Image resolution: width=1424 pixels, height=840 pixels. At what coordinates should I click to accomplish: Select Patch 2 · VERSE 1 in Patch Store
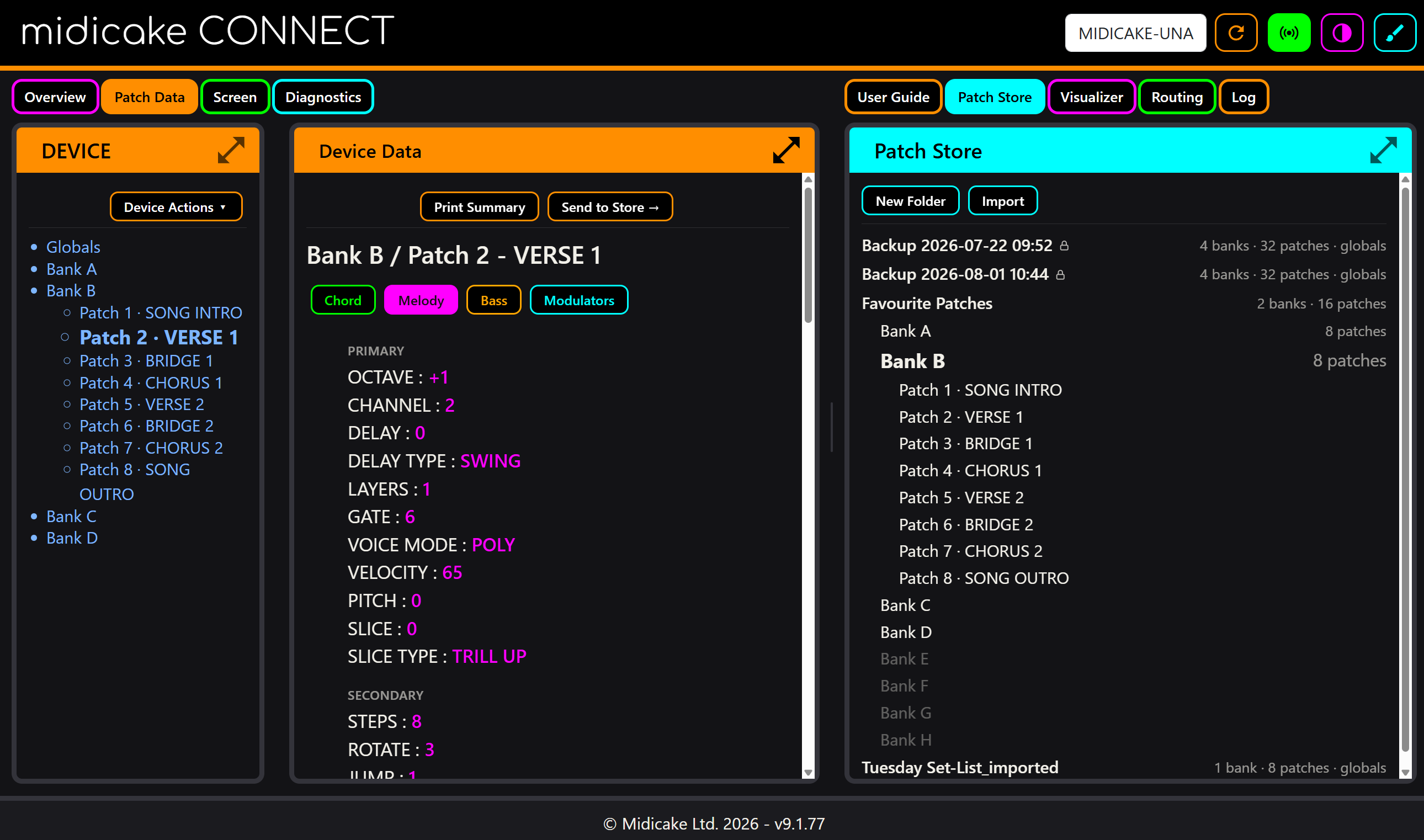click(961, 417)
